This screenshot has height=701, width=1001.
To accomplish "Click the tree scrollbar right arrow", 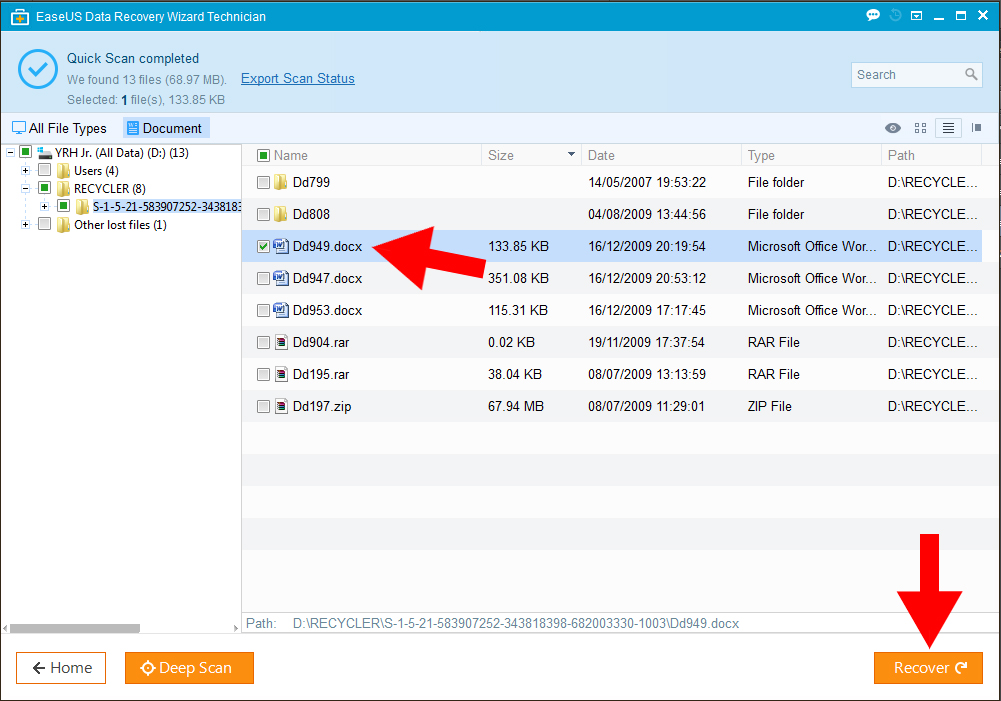I will click(236, 628).
